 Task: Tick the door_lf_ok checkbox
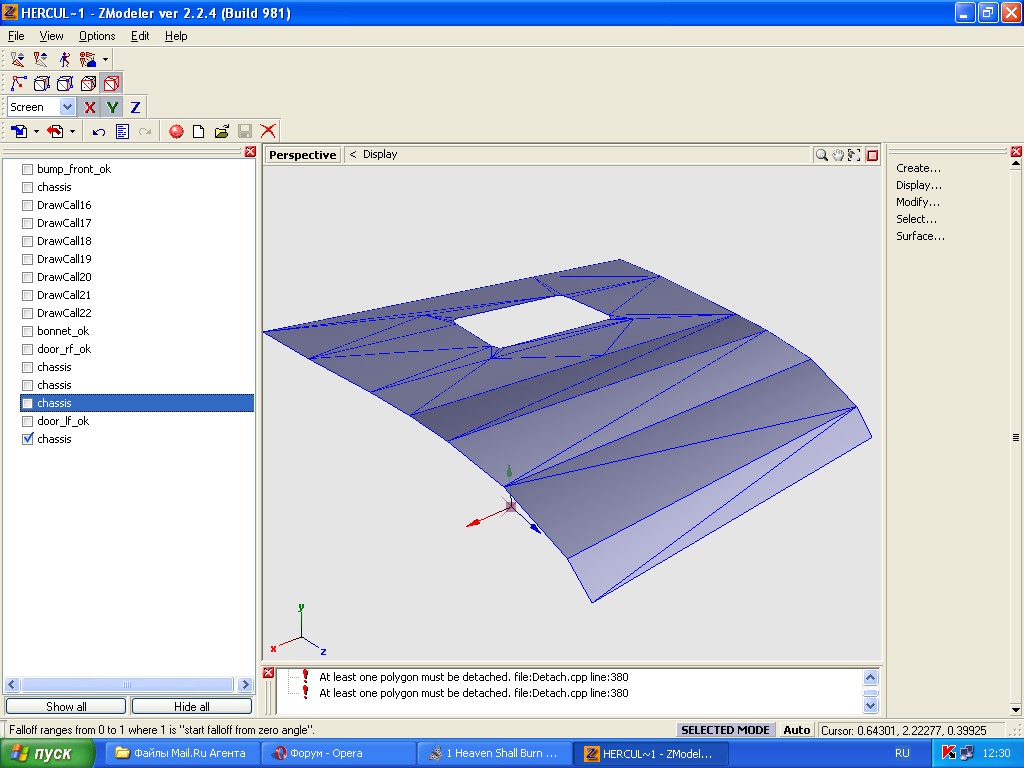(28, 421)
